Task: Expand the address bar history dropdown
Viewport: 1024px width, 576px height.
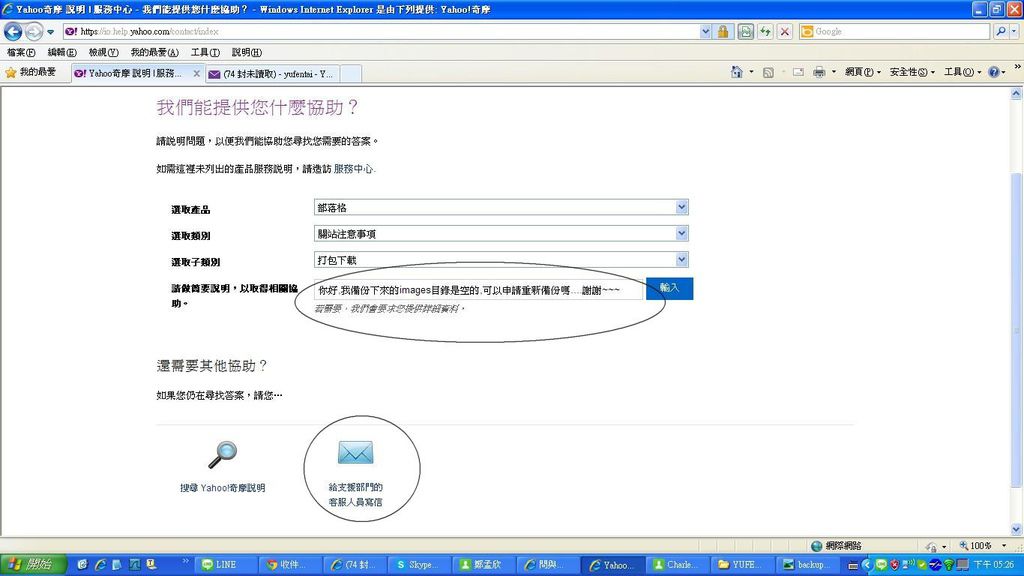Action: (705, 31)
